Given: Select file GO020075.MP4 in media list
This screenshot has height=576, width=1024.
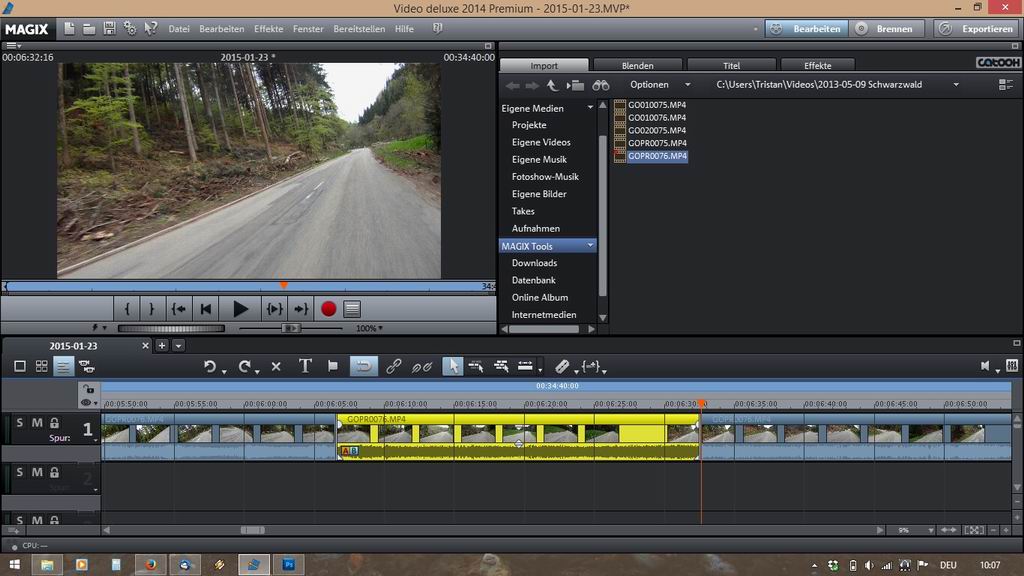Looking at the screenshot, I should 656,131.
